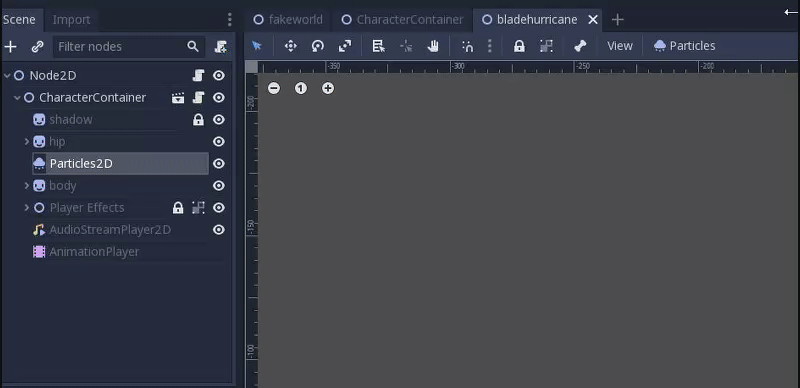Expand the hip node
The height and width of the screenshot is (388, 800).
[x=27, y=141]
